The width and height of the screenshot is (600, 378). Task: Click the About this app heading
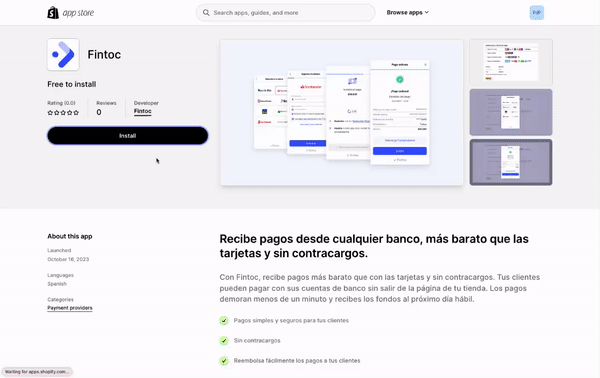(x=70, y=236)
